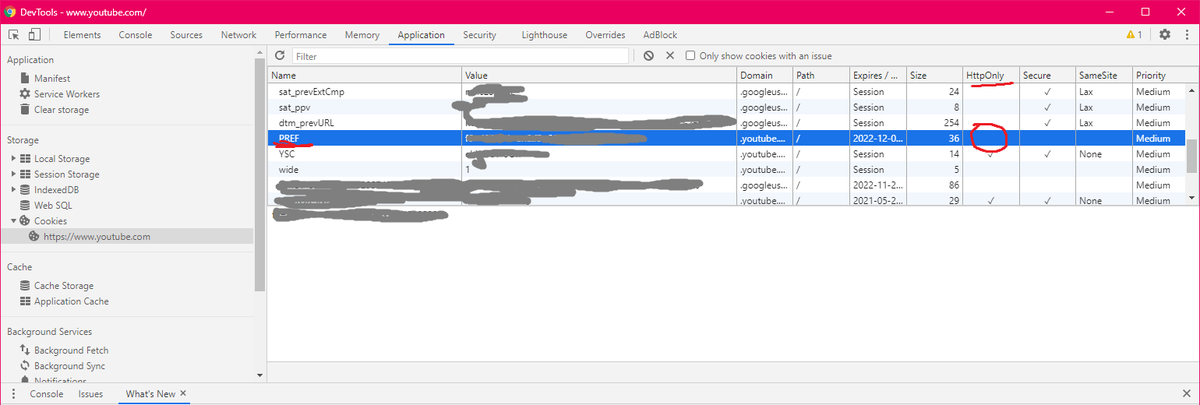Open Clear storage item
Viewport: 1200px width, 405px height.
[61, 110]
